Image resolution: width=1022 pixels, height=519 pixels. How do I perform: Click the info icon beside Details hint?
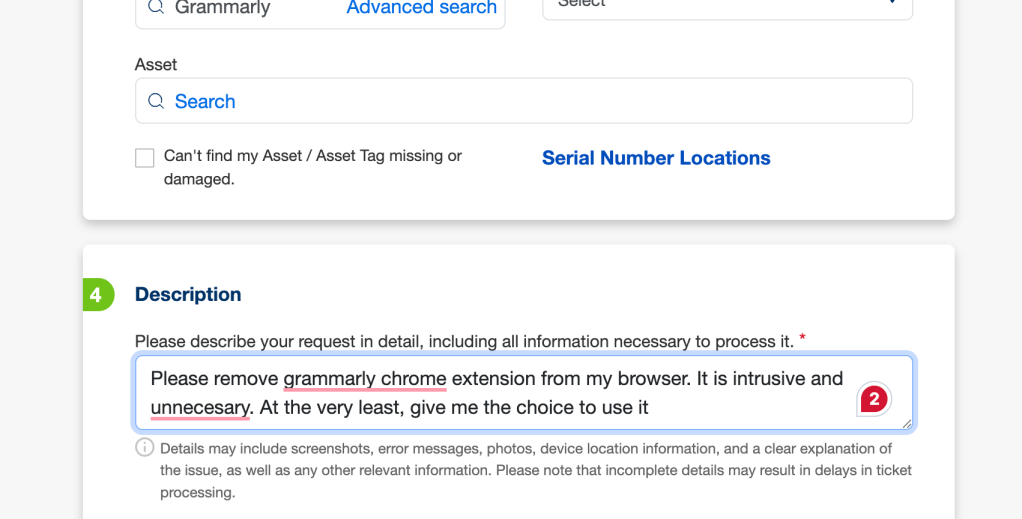coord(145,447)
